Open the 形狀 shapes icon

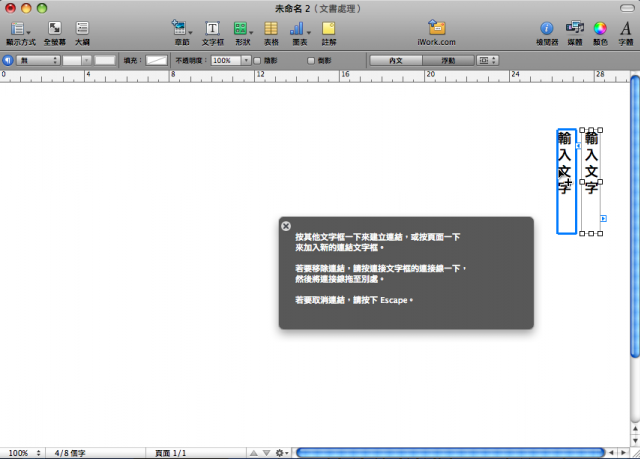pyautogui.click(x=240, y=29)
